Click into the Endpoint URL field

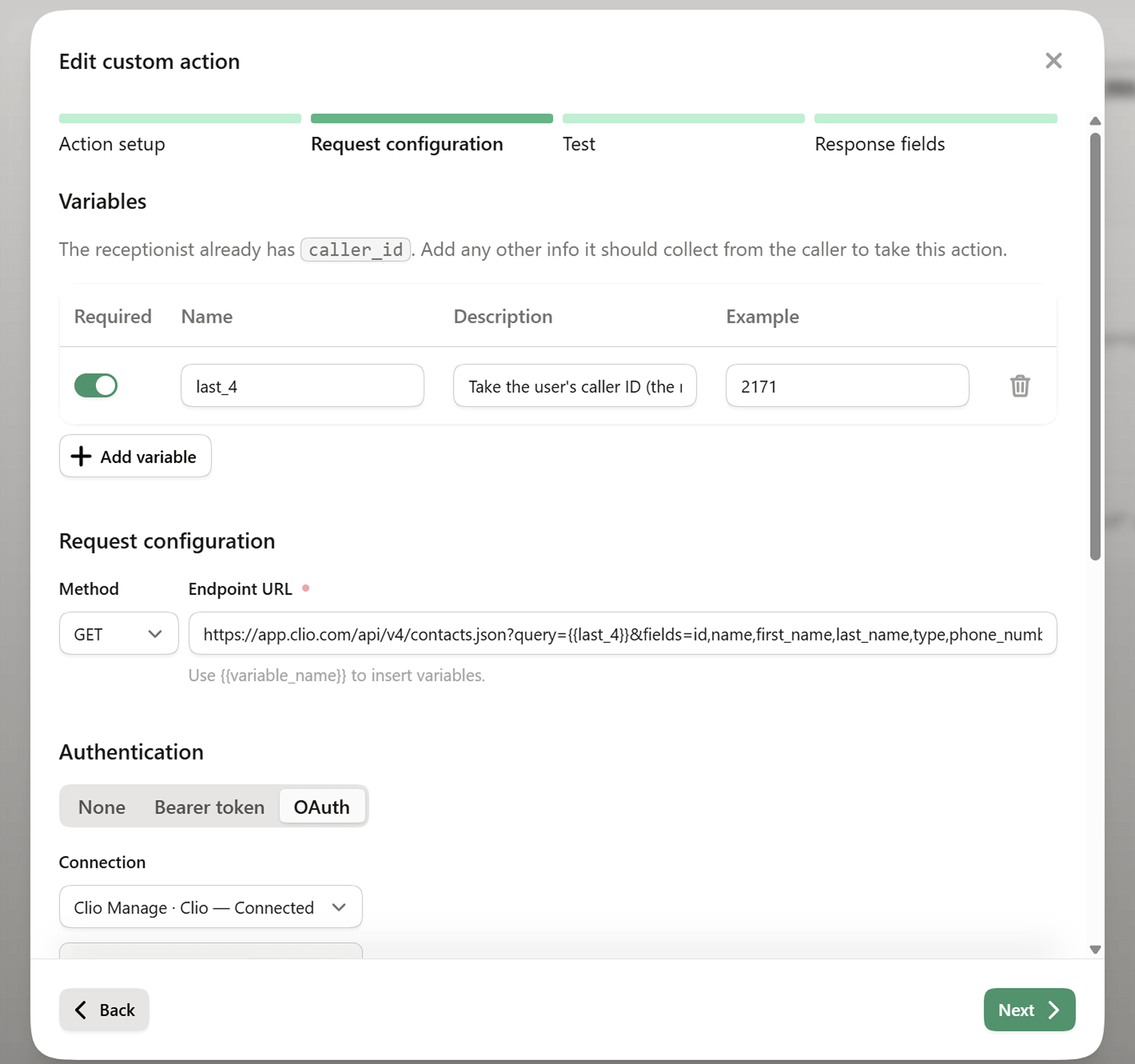point(623,633)
